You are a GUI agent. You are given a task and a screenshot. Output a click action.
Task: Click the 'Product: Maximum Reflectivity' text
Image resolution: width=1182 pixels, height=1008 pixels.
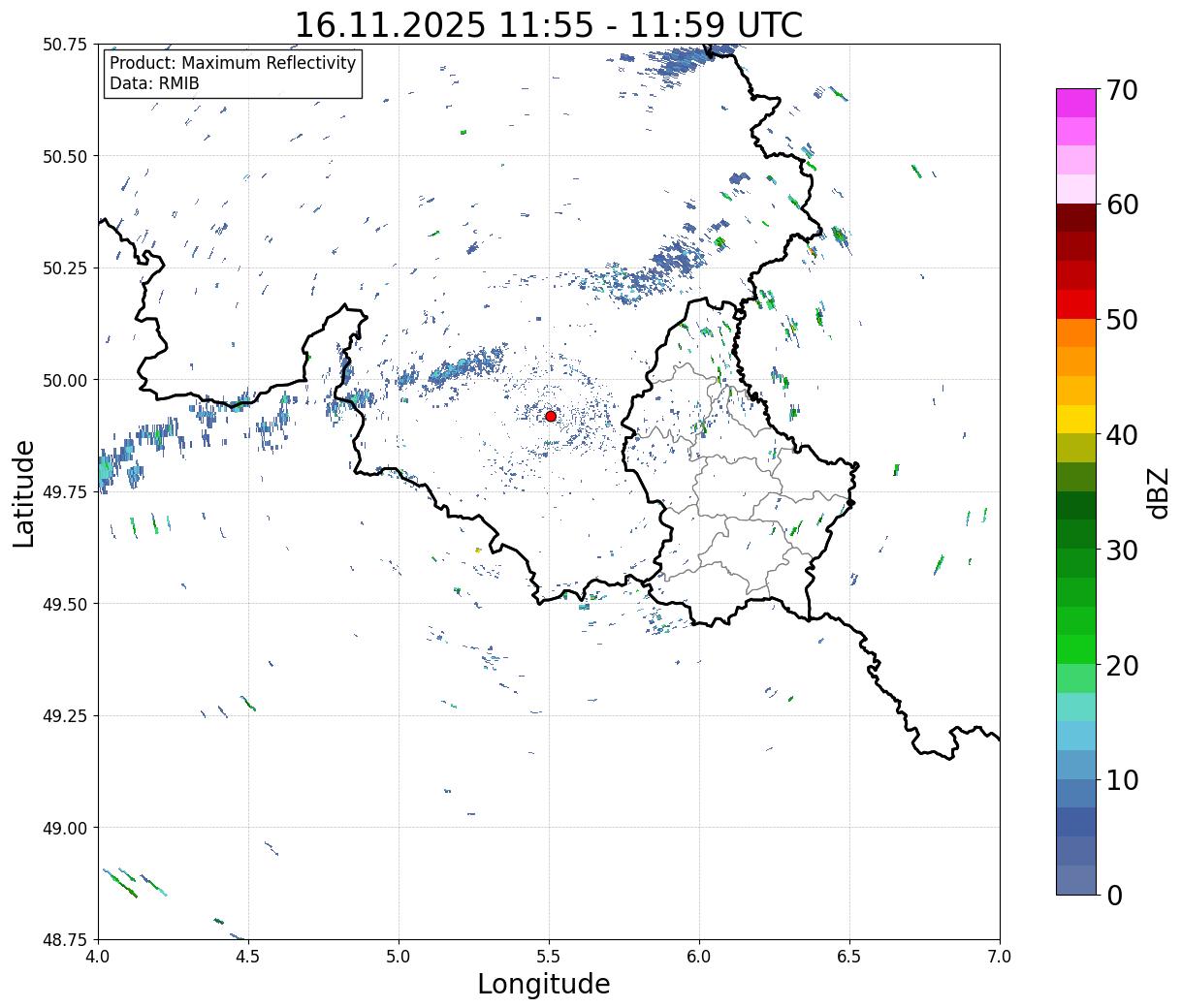click(233, 63)
